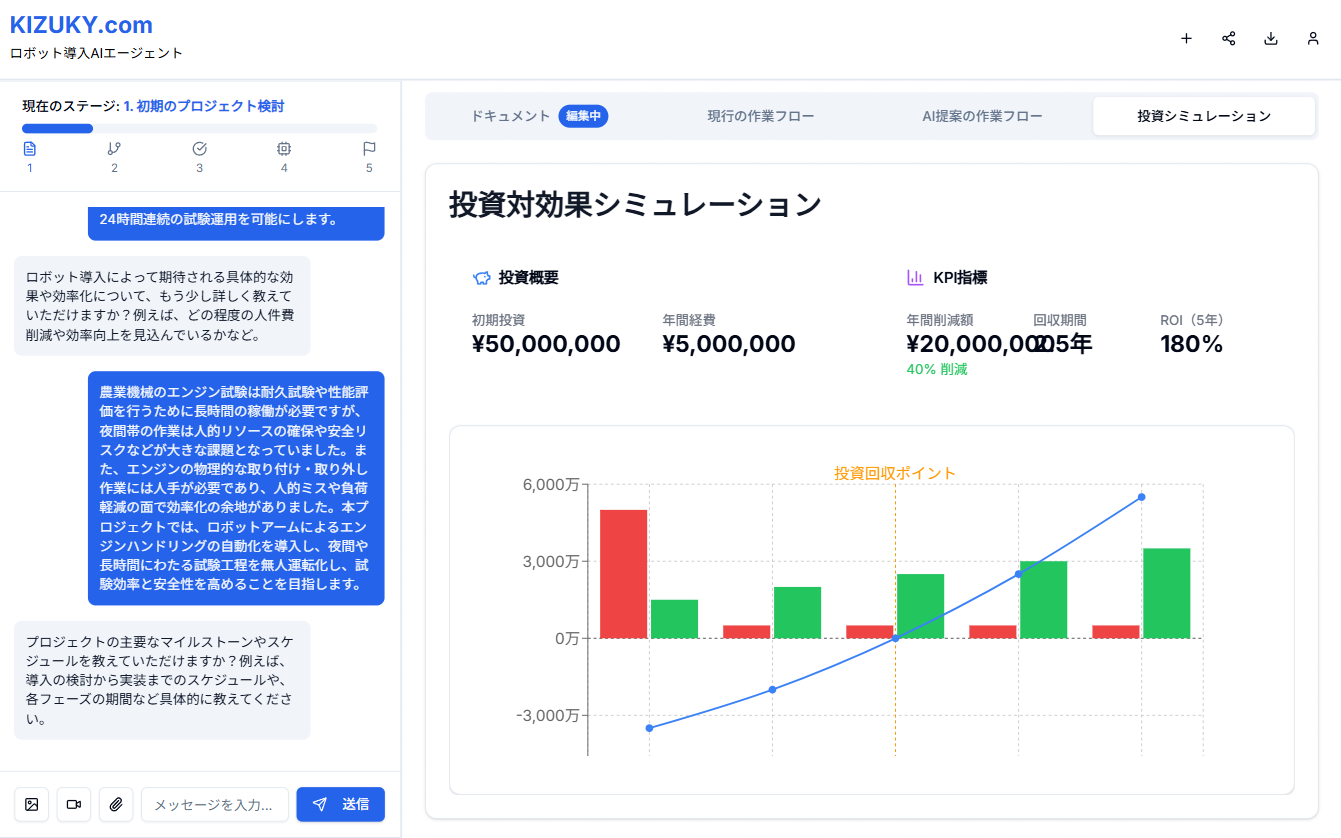1341x838 pixels.
Task: Select stage 5 flag icon
Action: coord(369,148)
